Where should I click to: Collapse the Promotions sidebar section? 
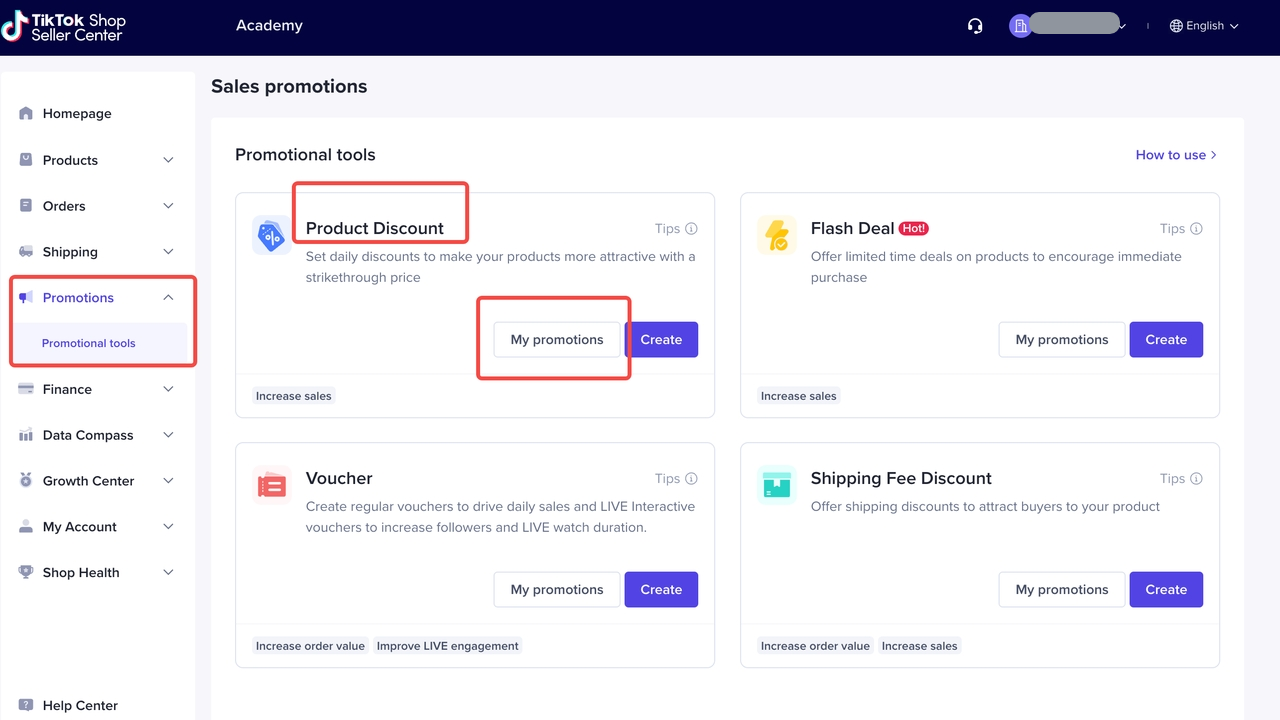[x=168, y=298]
